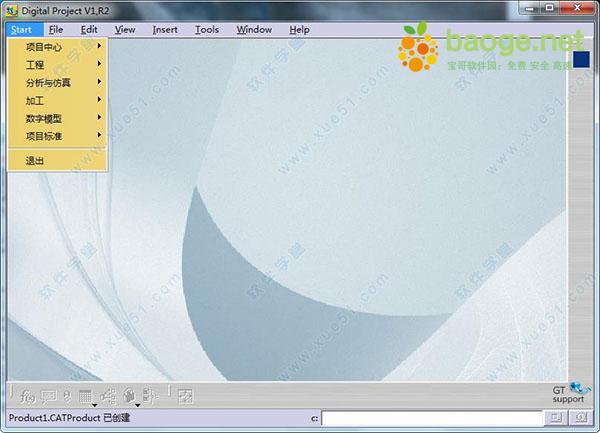Viewport: 600px width, 433px height.
Task: Expand the 工程 submenu arrow
Action: coord(99,63)
